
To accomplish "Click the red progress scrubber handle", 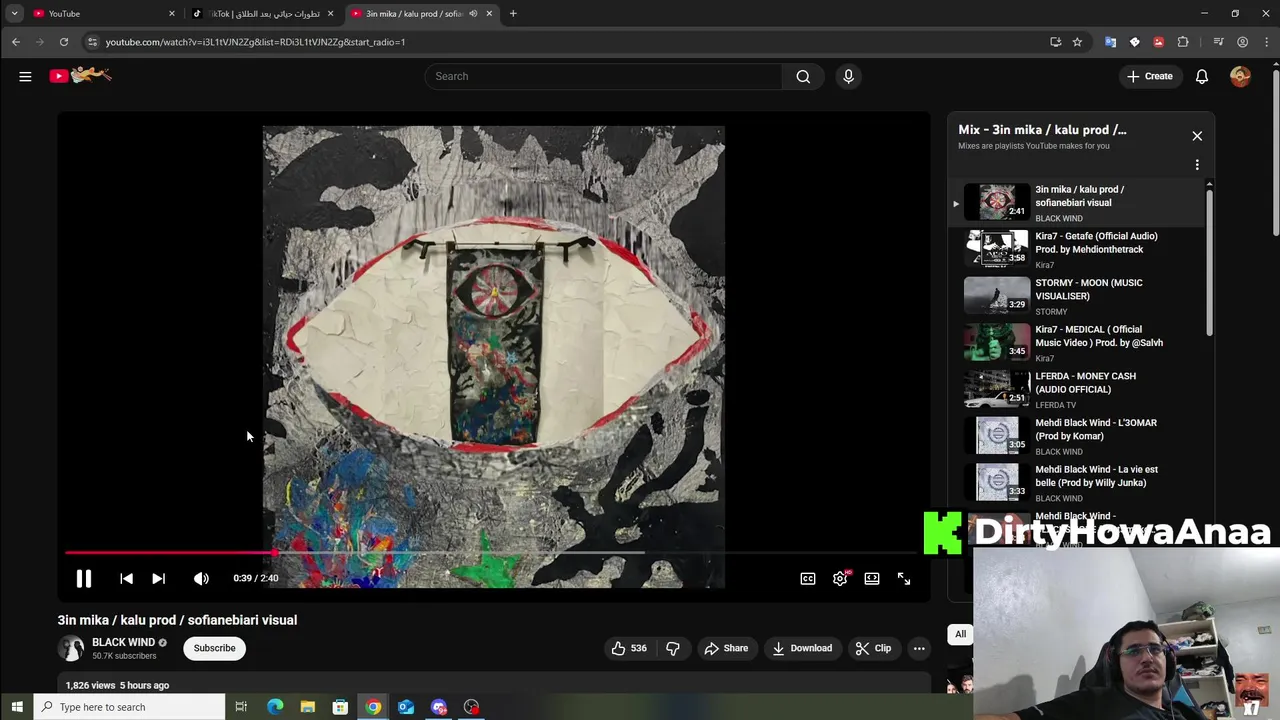I will (274, 552).
